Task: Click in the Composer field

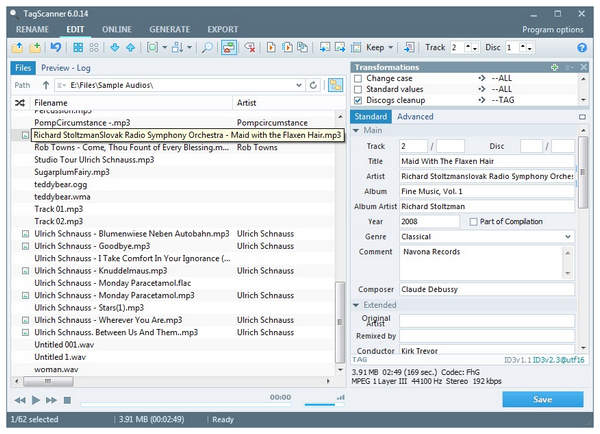Action: tap(487, 290)
